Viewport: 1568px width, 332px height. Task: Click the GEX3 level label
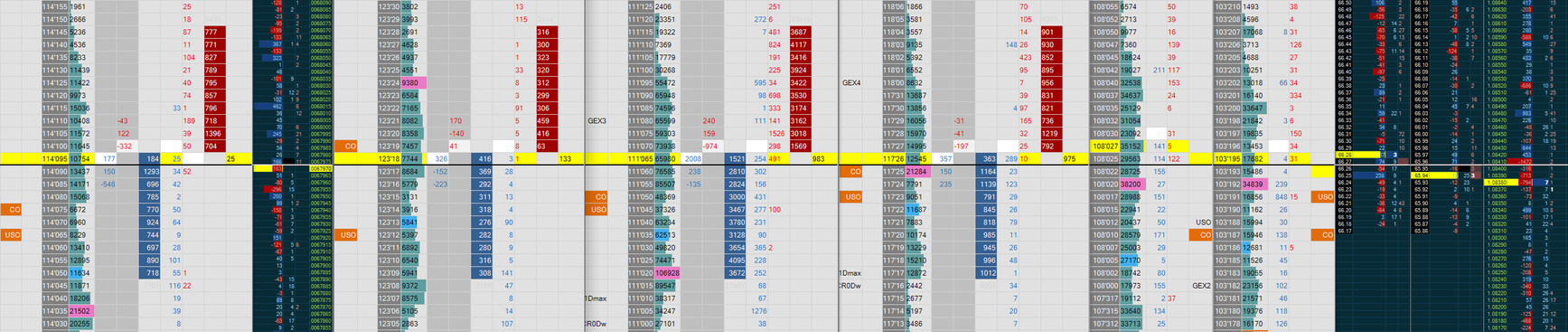click(596, 120)
